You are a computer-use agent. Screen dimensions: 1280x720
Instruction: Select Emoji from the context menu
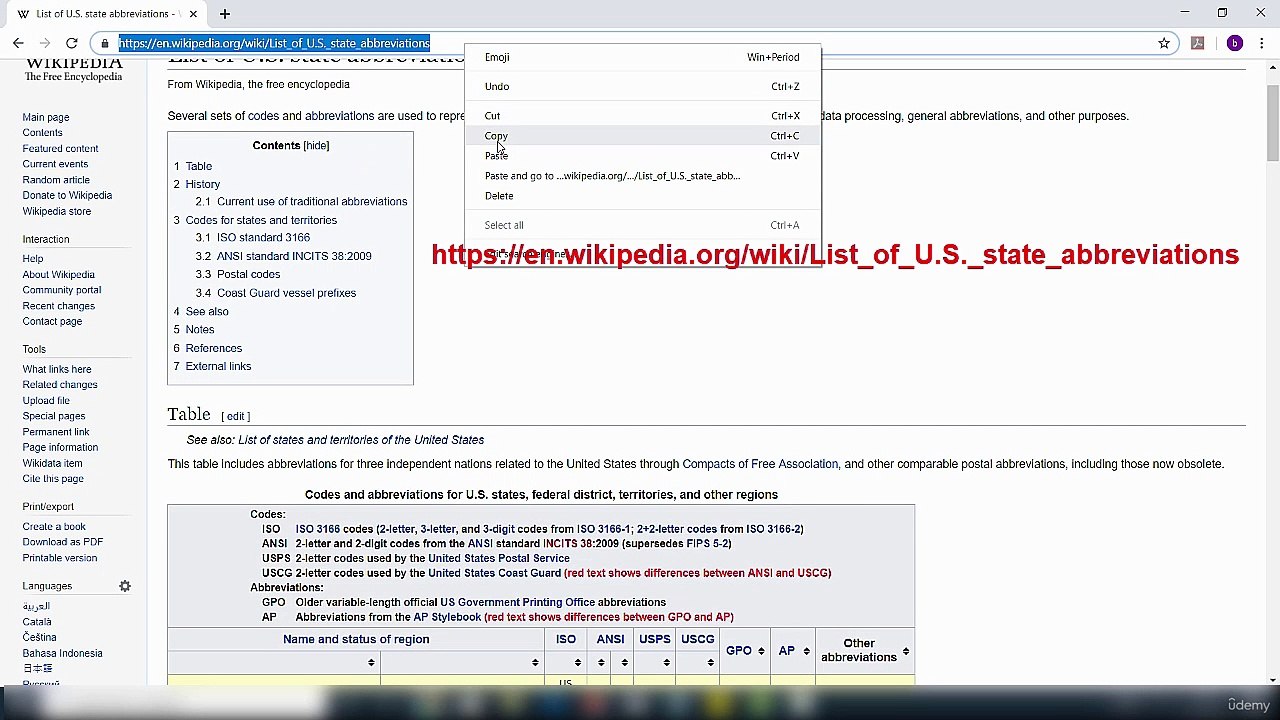[497, 57]
